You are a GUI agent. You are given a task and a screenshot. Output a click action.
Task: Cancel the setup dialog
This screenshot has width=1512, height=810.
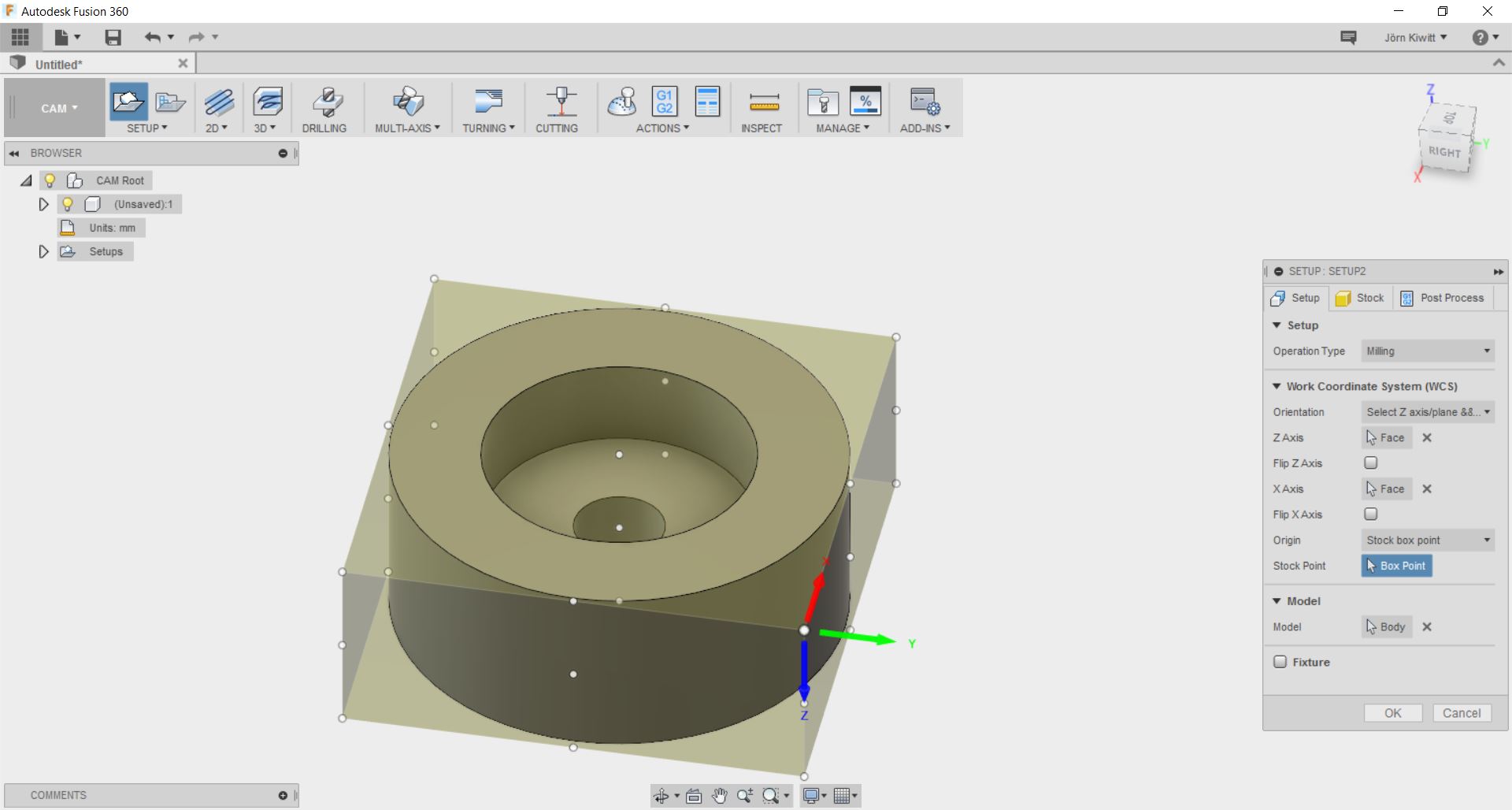point(1462,713)
